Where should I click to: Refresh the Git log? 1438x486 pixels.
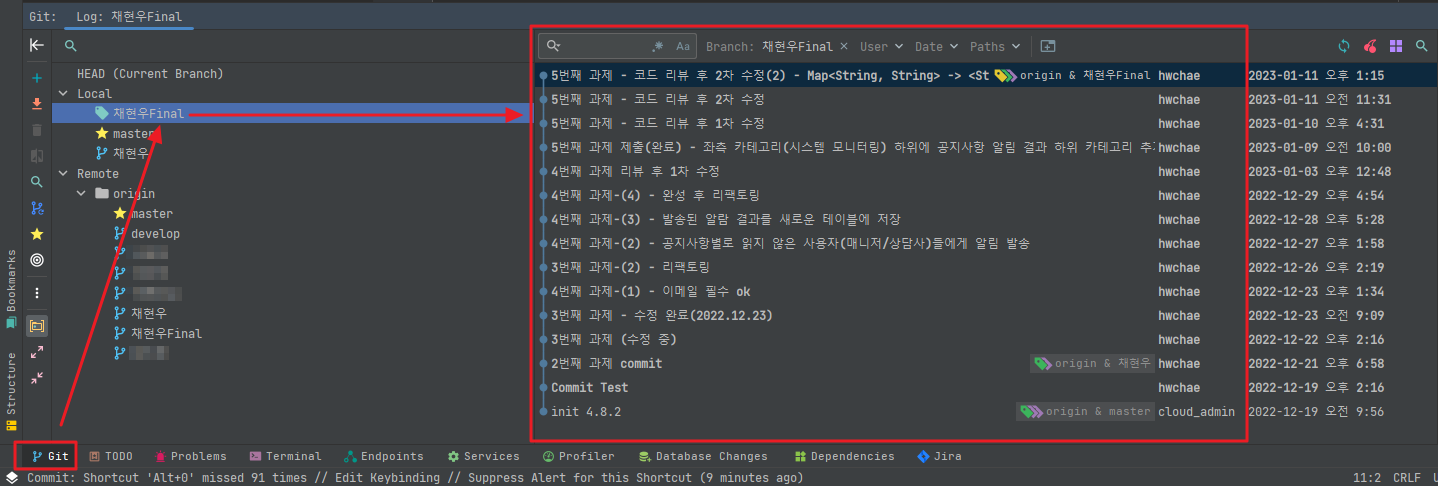[x=1344, y=46]
